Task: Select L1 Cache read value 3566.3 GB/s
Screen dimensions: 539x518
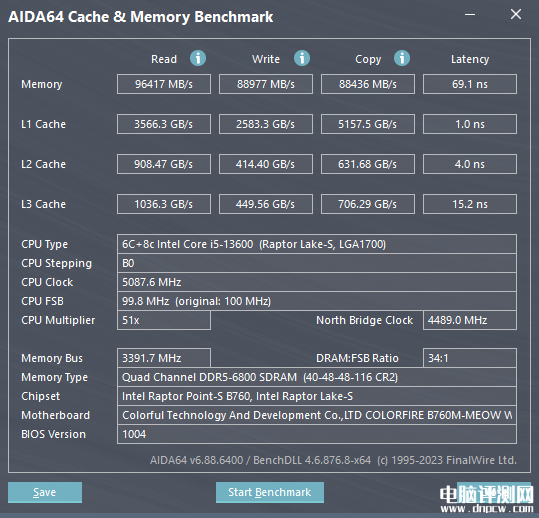Action: click(x=164, y=124)
